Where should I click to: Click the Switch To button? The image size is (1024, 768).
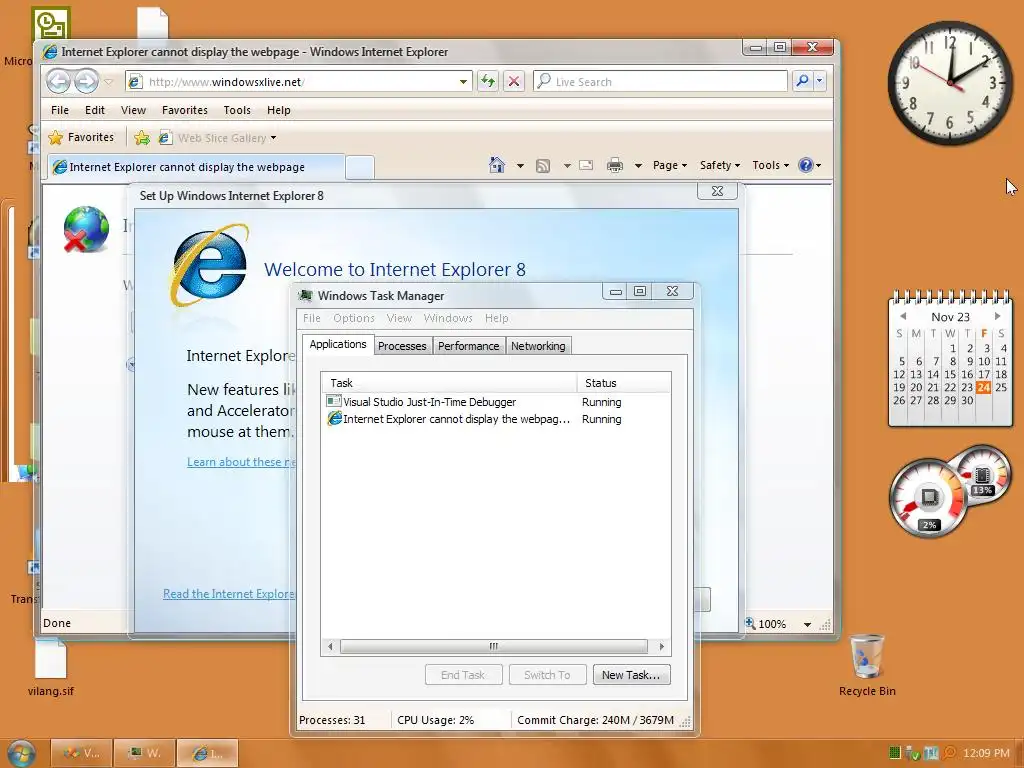coord(547,675)
